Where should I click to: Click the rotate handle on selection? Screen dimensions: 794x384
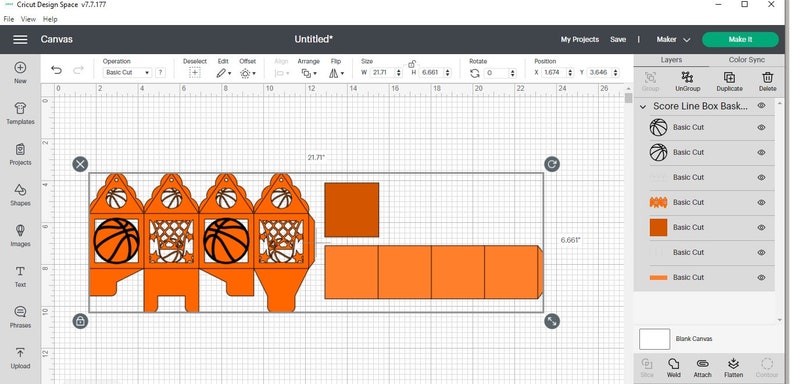tap(552, 164)
